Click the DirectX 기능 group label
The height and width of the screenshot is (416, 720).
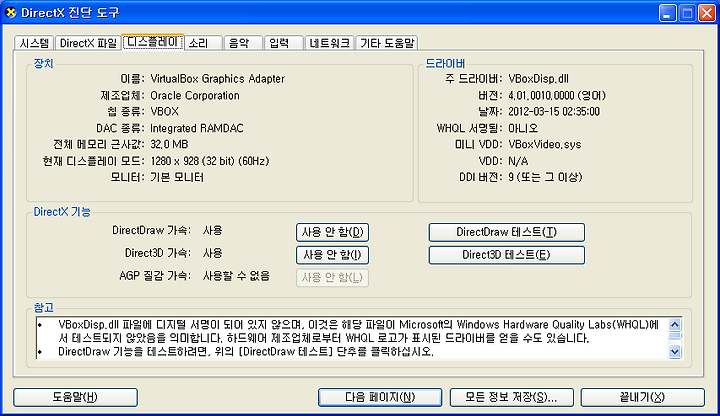[x=62, y=212]
